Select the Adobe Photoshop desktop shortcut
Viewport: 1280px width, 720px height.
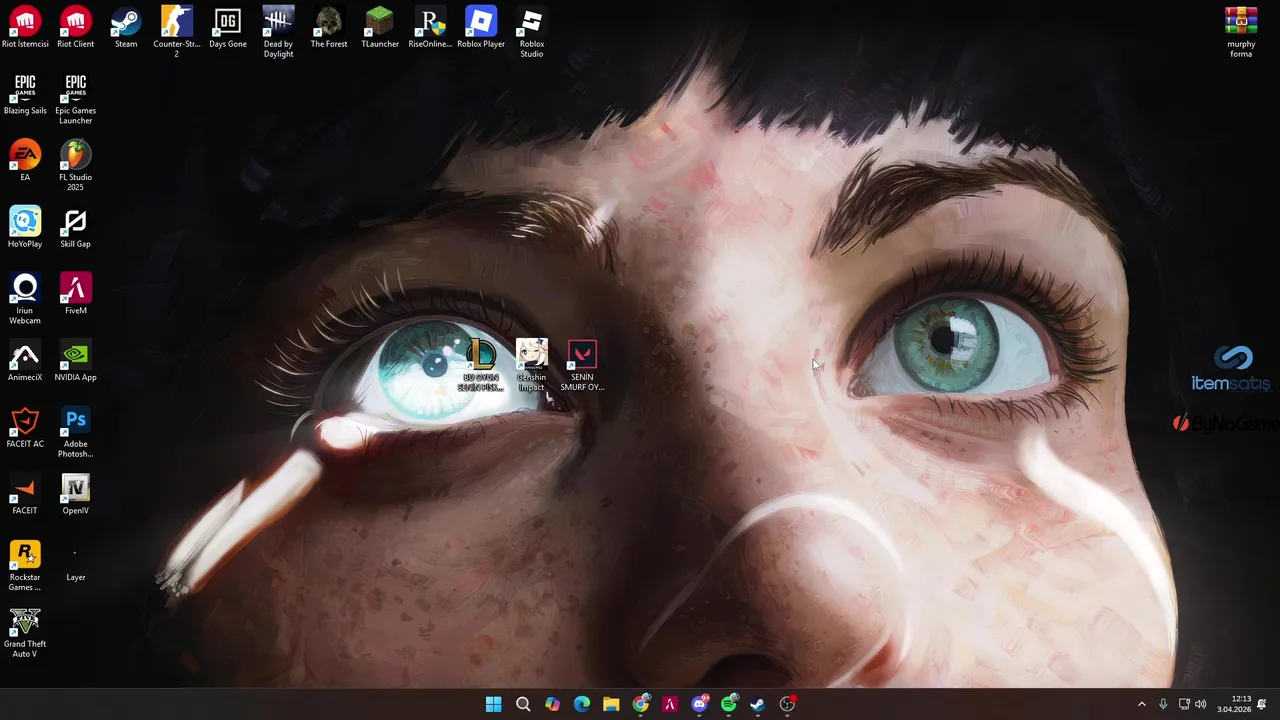point(75,432)
